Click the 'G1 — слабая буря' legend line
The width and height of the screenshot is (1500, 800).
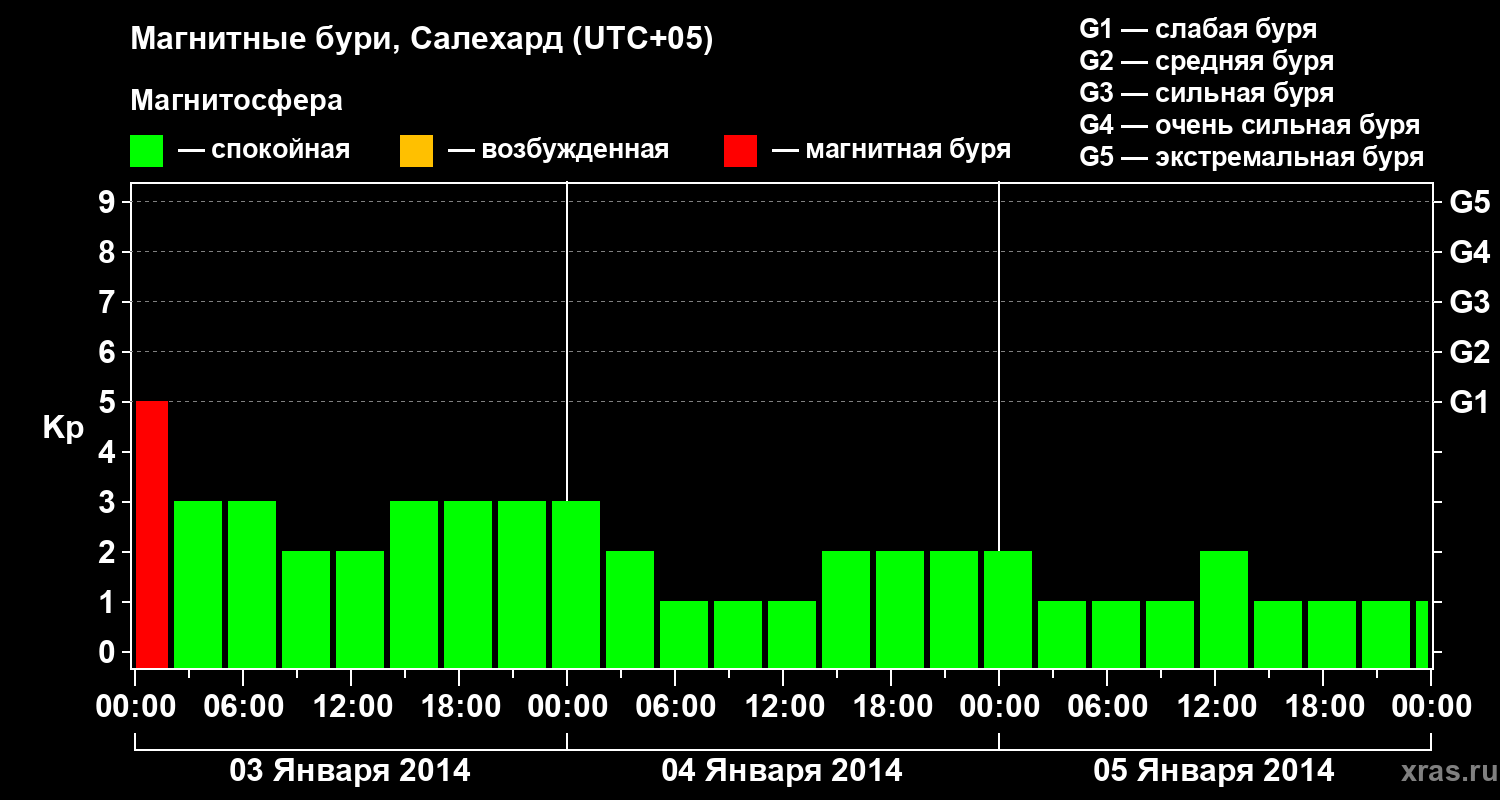1198,29
